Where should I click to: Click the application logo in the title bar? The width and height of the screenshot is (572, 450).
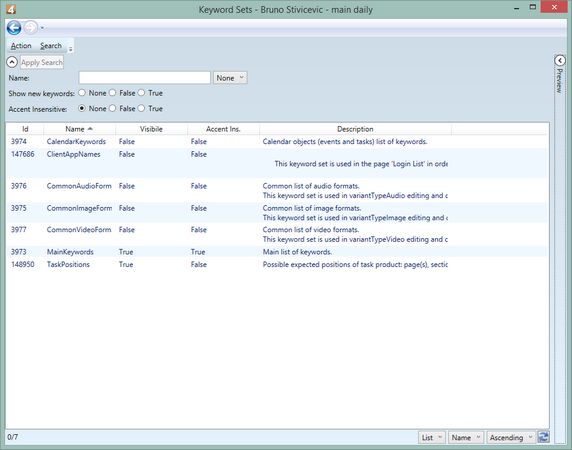[11, 9]
